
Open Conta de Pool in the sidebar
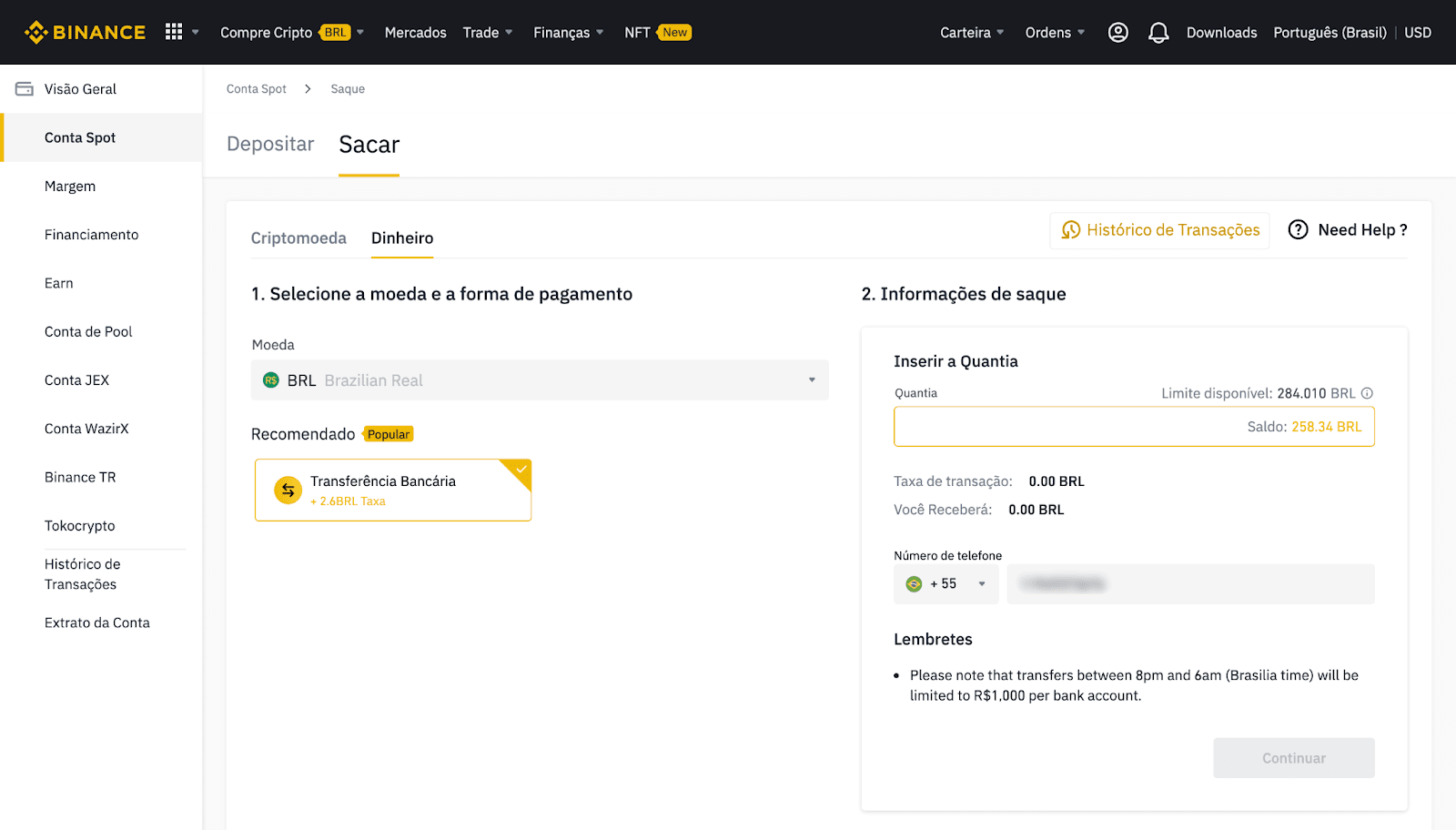(x=88, y=332)
